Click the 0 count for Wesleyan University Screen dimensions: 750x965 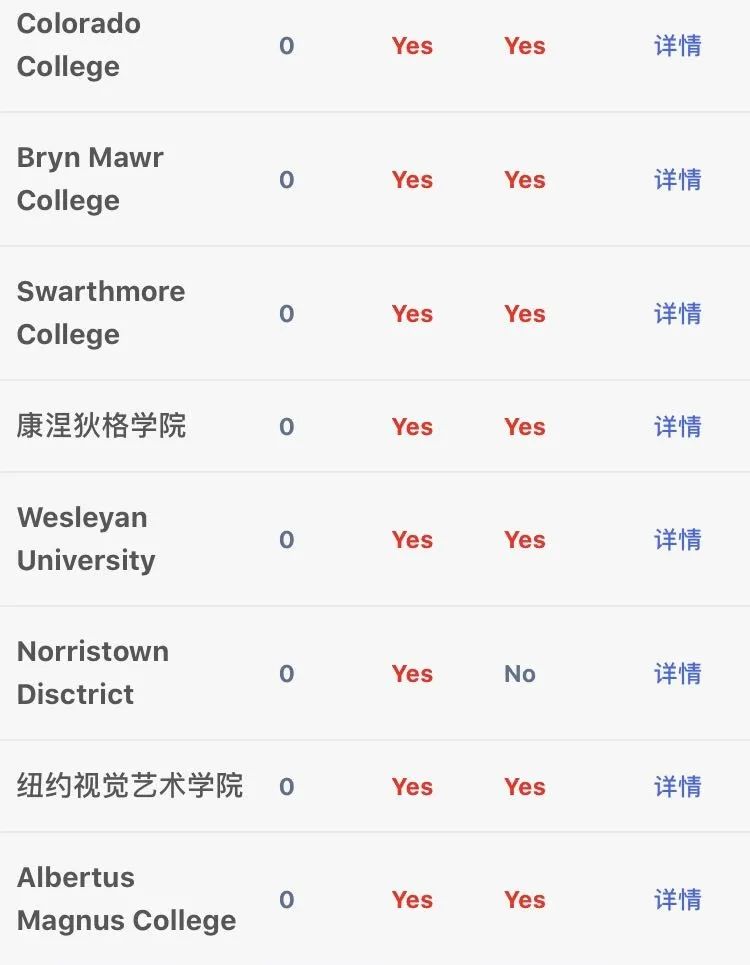(x=286, y=540)
